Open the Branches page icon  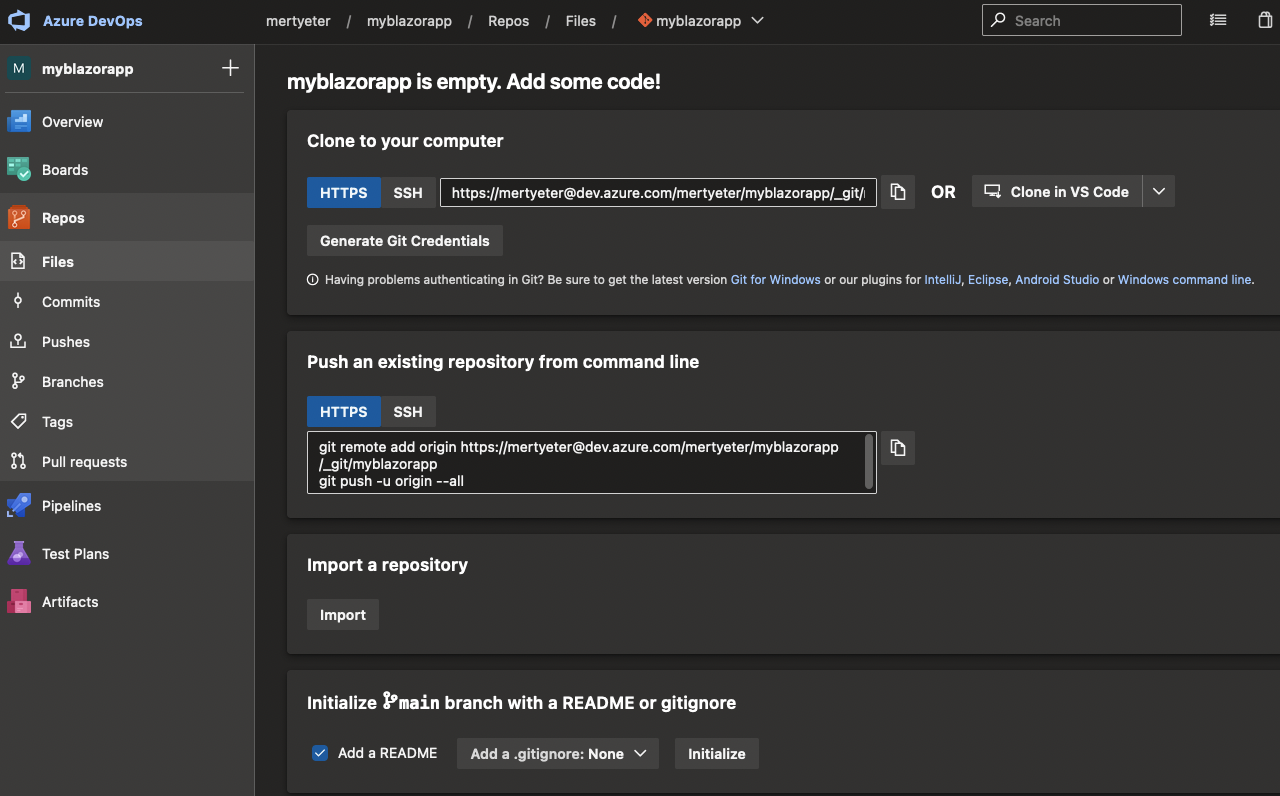(x=18, y=382)
